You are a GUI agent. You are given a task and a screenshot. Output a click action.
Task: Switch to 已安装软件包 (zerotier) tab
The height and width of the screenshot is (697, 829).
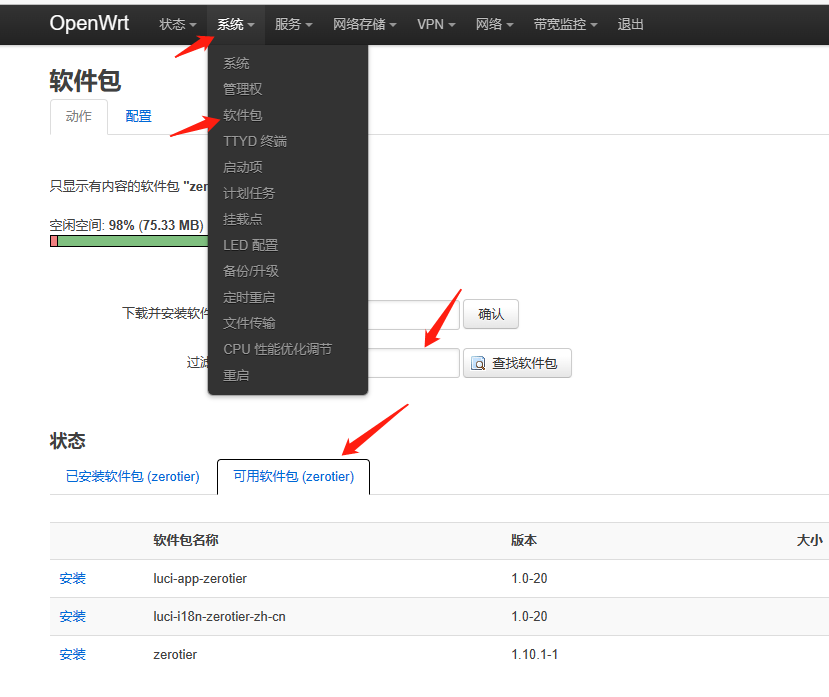tap(133, 476)
